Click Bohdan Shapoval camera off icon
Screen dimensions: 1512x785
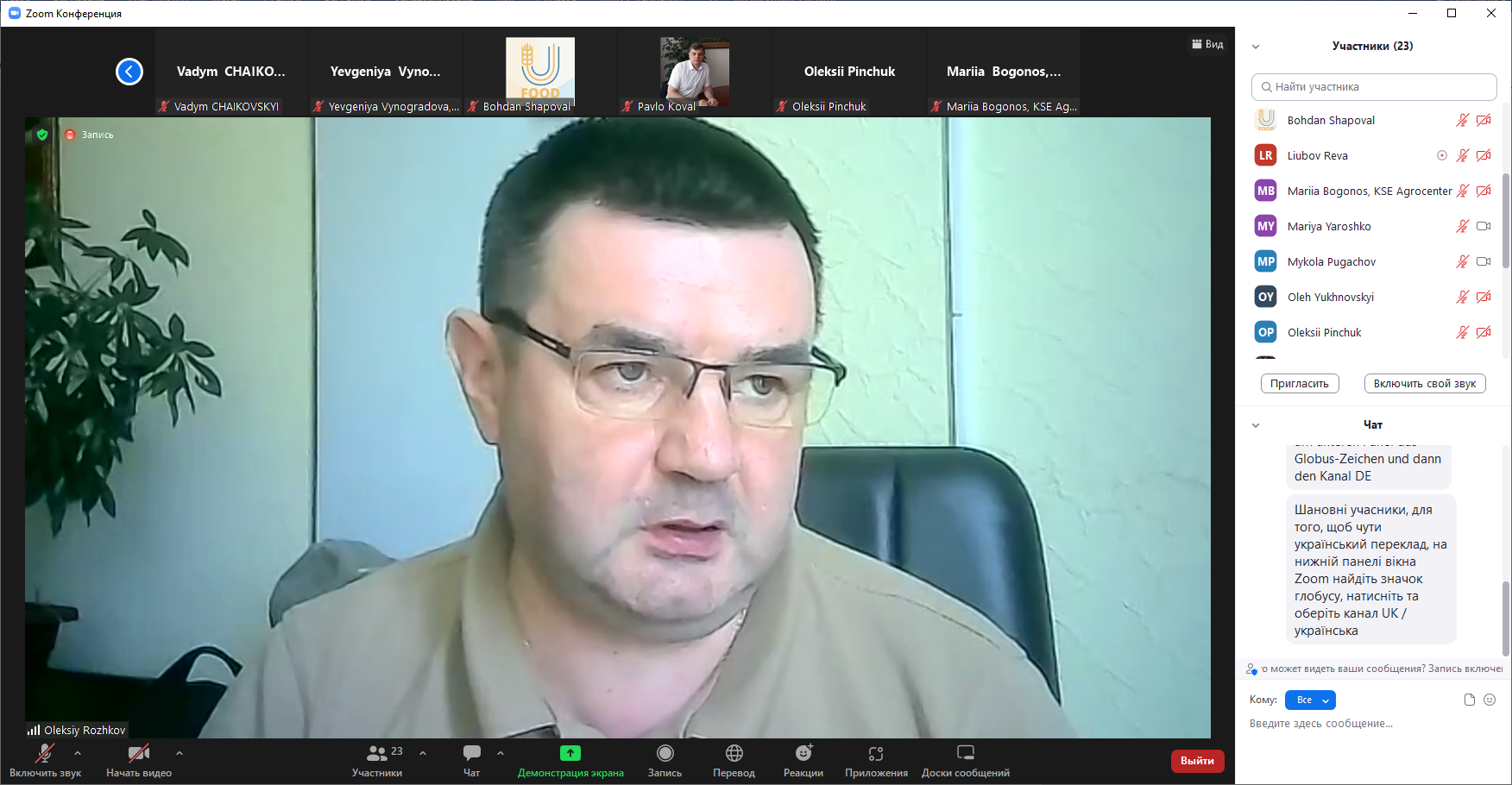click(x=1484, y=121)
